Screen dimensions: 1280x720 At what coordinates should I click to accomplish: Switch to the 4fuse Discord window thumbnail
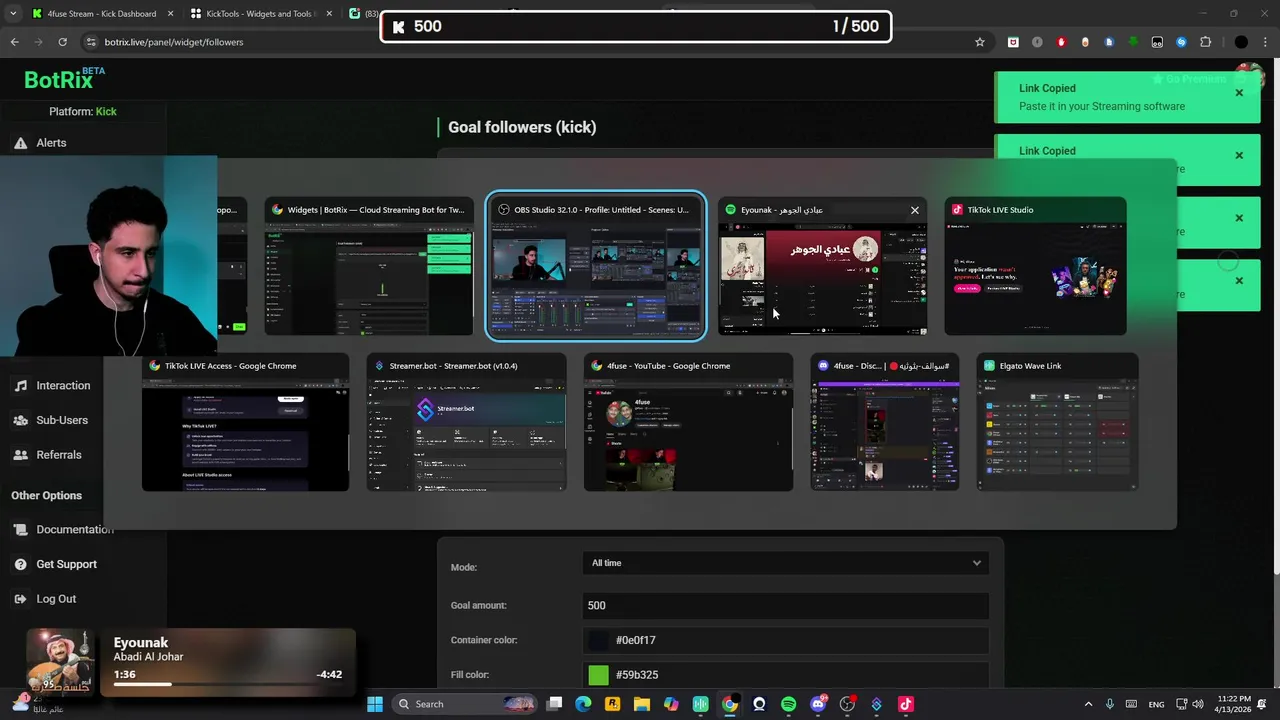[x=885, y=422]
